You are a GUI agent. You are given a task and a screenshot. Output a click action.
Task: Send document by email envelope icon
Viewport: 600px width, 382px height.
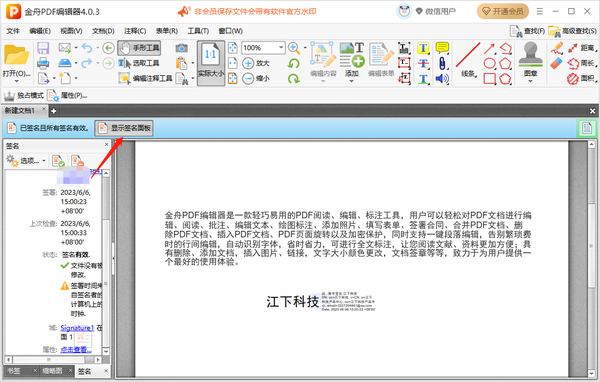coord(65,48)
